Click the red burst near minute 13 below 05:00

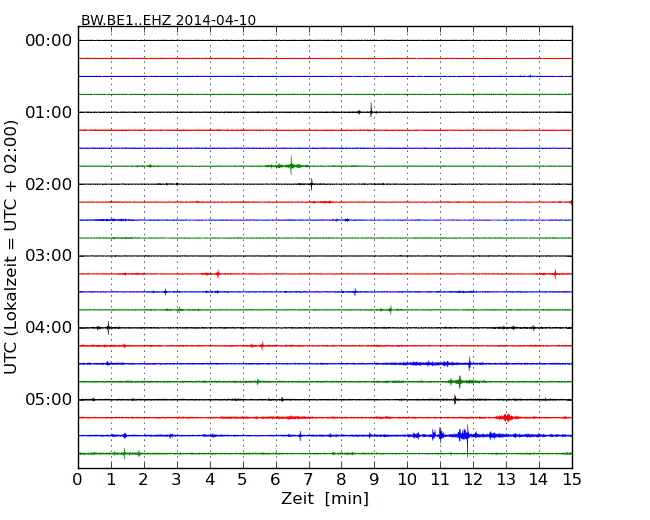point(506,418)
